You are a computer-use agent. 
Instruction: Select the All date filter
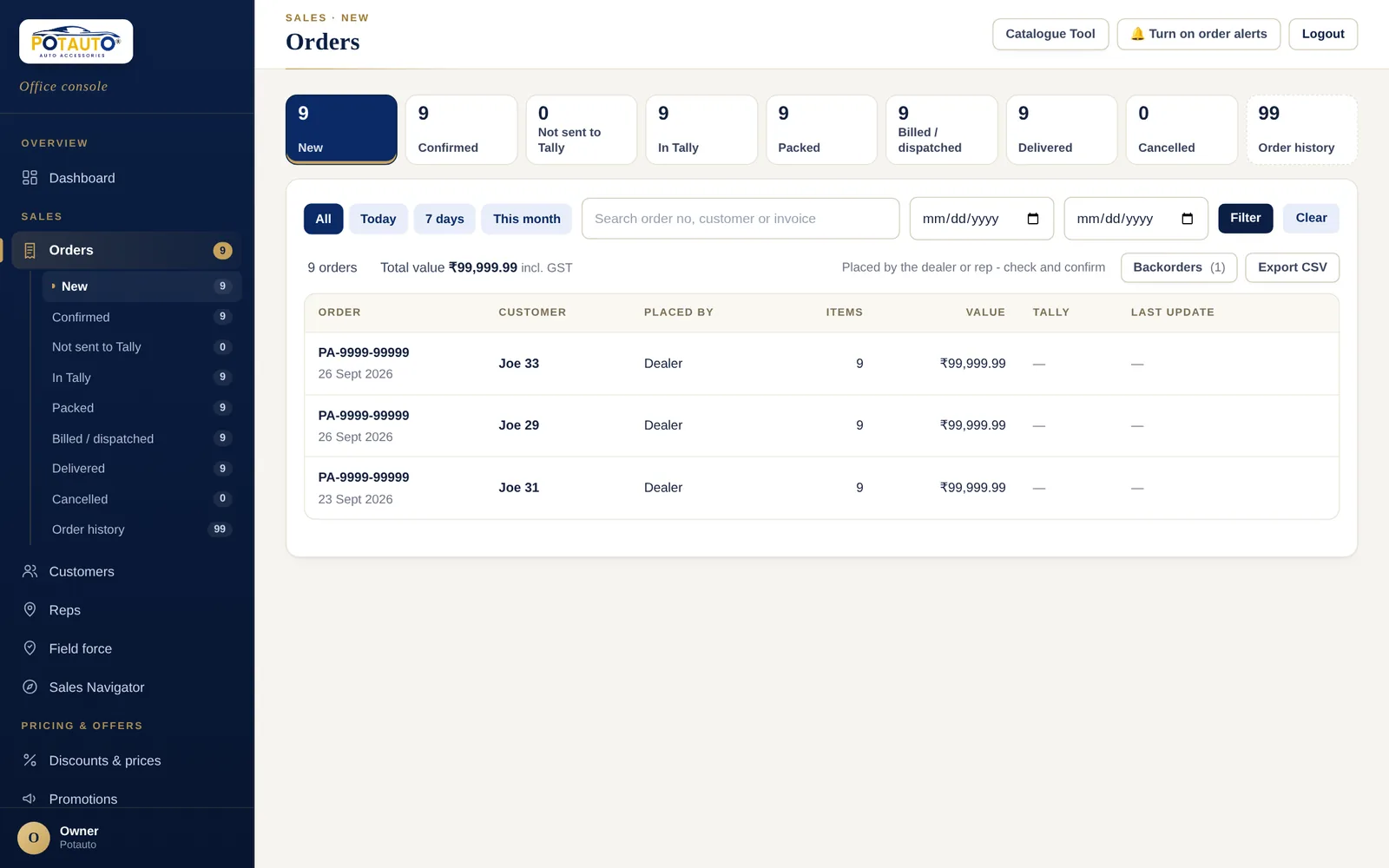323,219
